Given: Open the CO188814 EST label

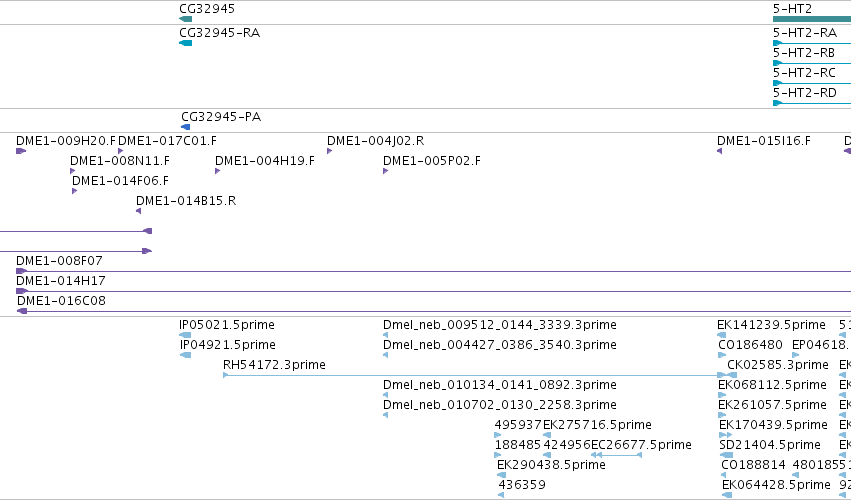Looking at the screenshot, I should 753,465.
